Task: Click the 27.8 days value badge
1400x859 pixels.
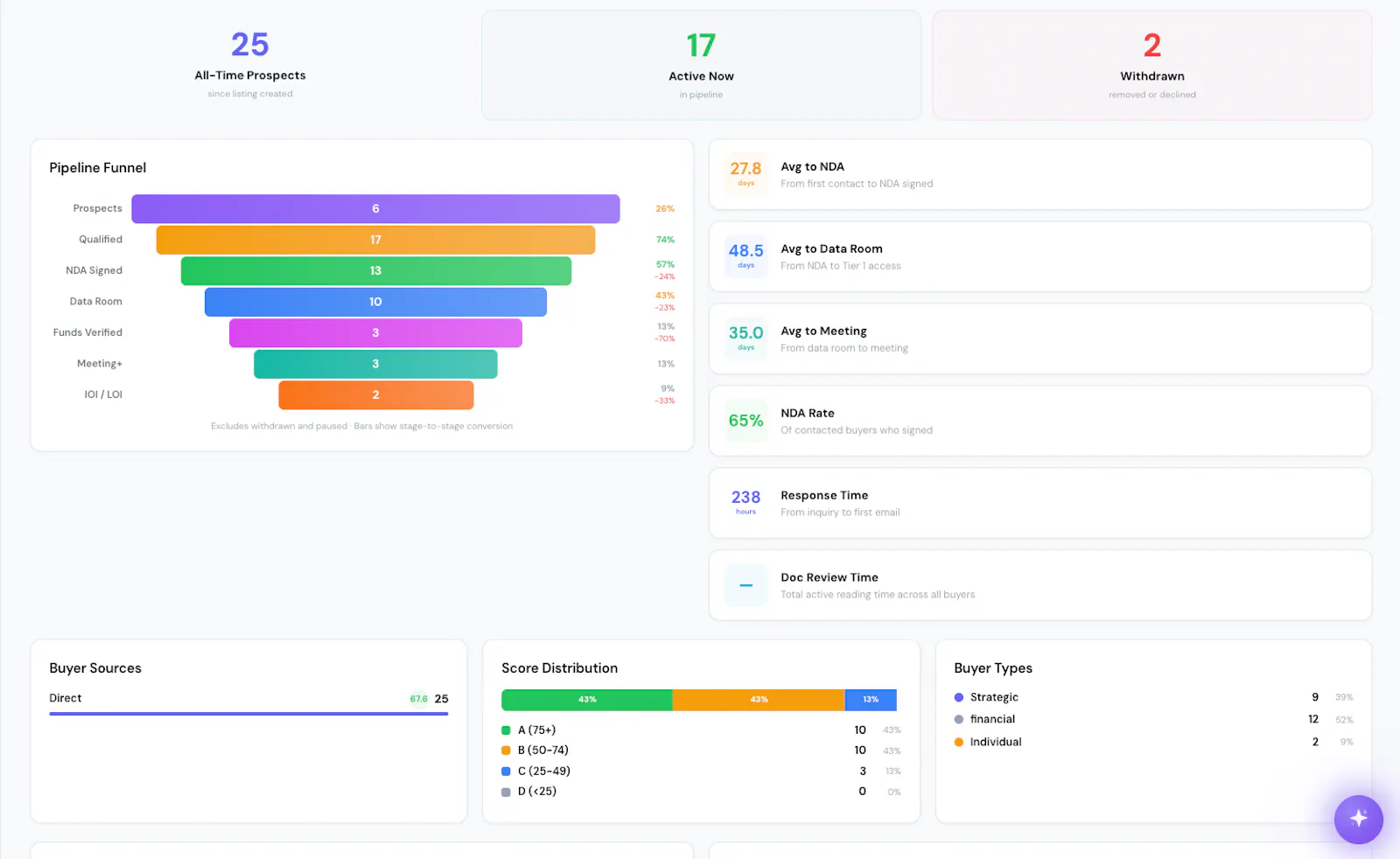Action: pos(745,174)
